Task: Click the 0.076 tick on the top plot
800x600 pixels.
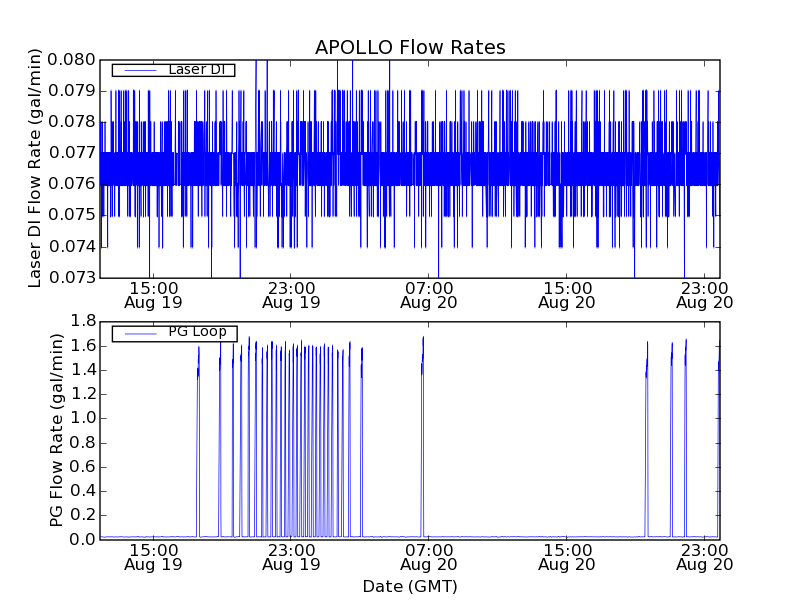Action: click(71, 184)
